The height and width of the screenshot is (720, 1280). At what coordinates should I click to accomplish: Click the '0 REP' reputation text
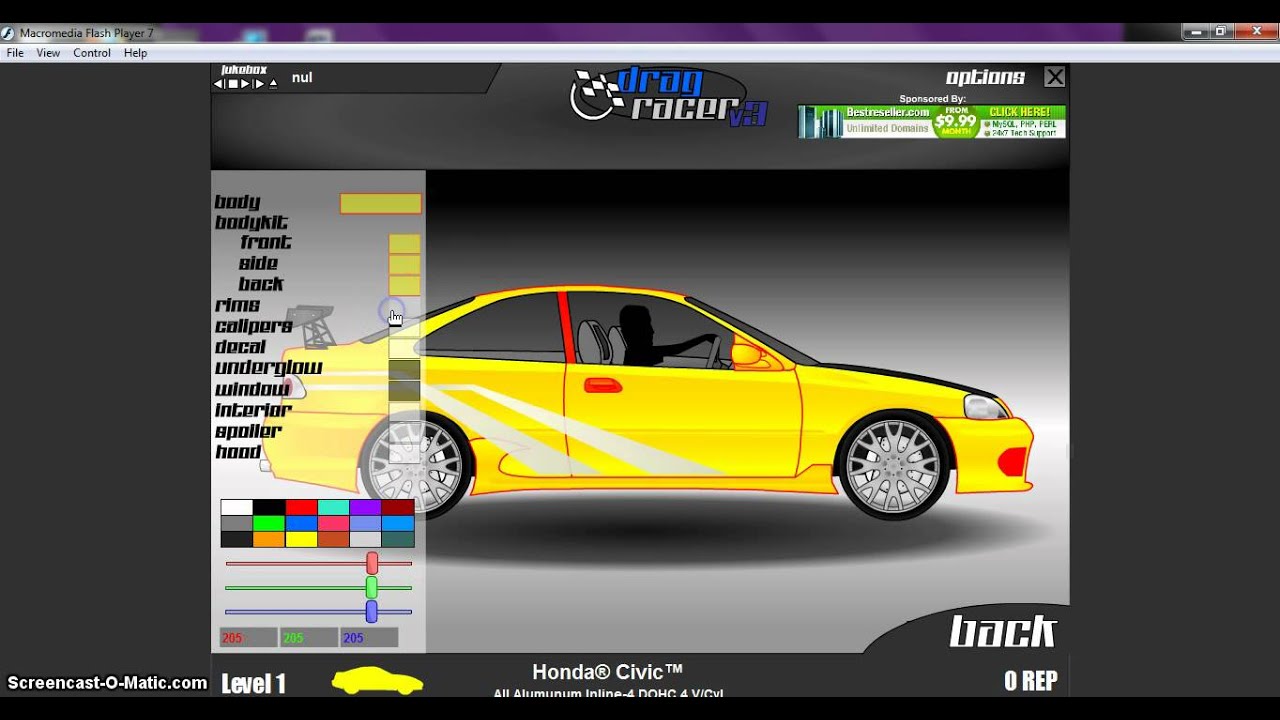click(1031, 682)
